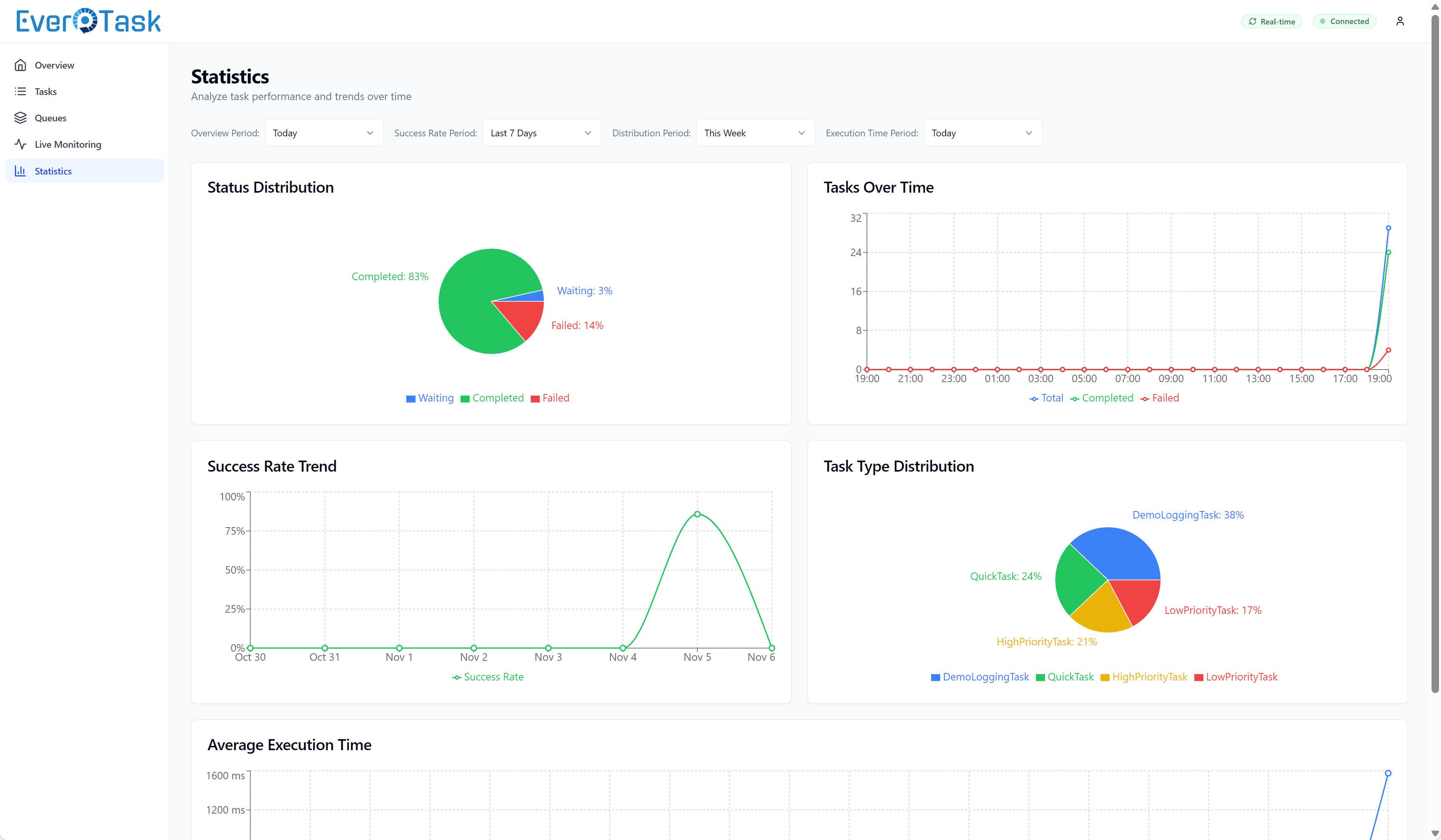This screenshot has width=1441, height=840.
Task: Click the Tasks list icon
Action: click(x=20, y=91)
